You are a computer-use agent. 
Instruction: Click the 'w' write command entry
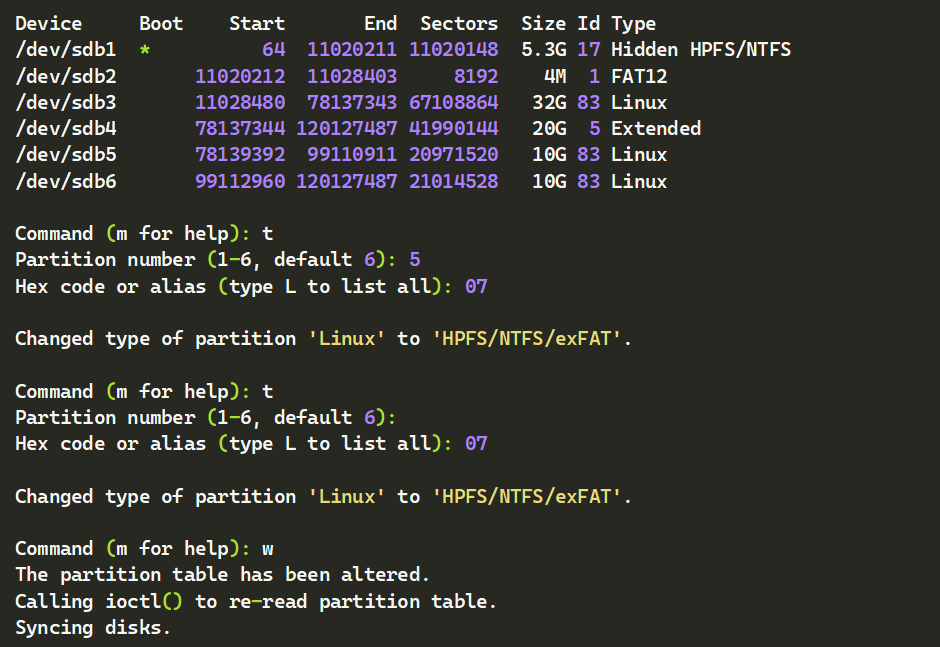click(267, 548)
